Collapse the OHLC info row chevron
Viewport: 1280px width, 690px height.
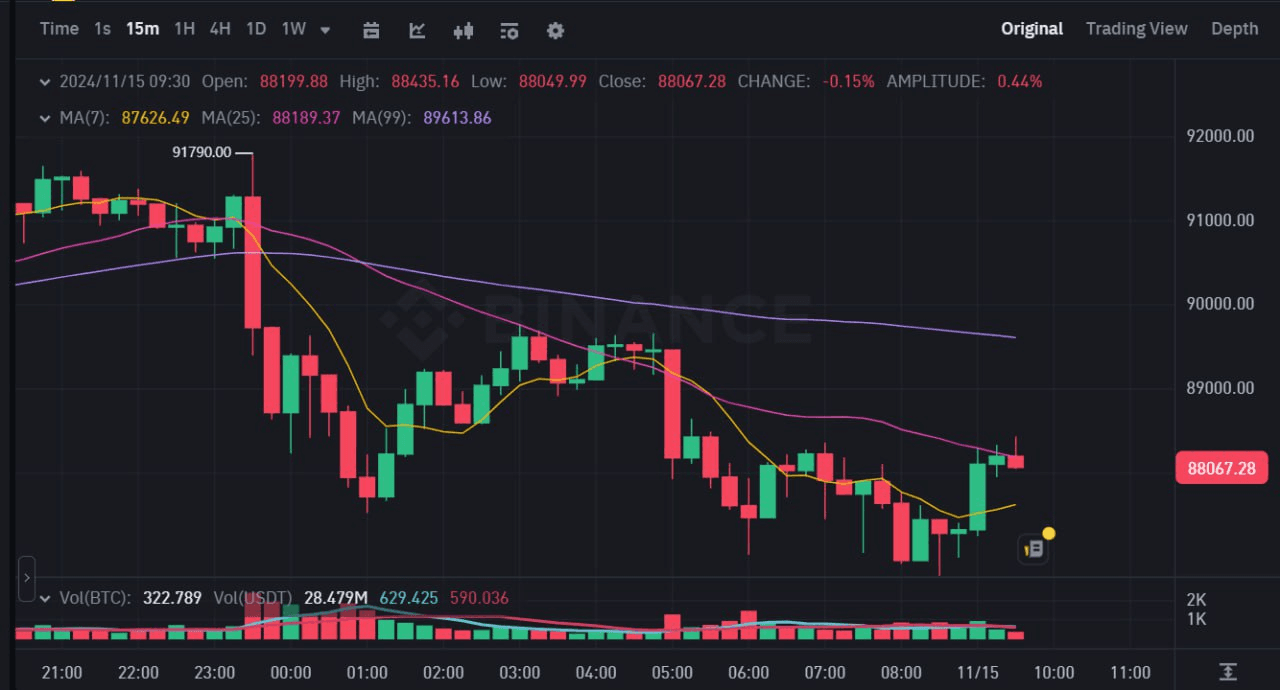(x=44, y=81)
